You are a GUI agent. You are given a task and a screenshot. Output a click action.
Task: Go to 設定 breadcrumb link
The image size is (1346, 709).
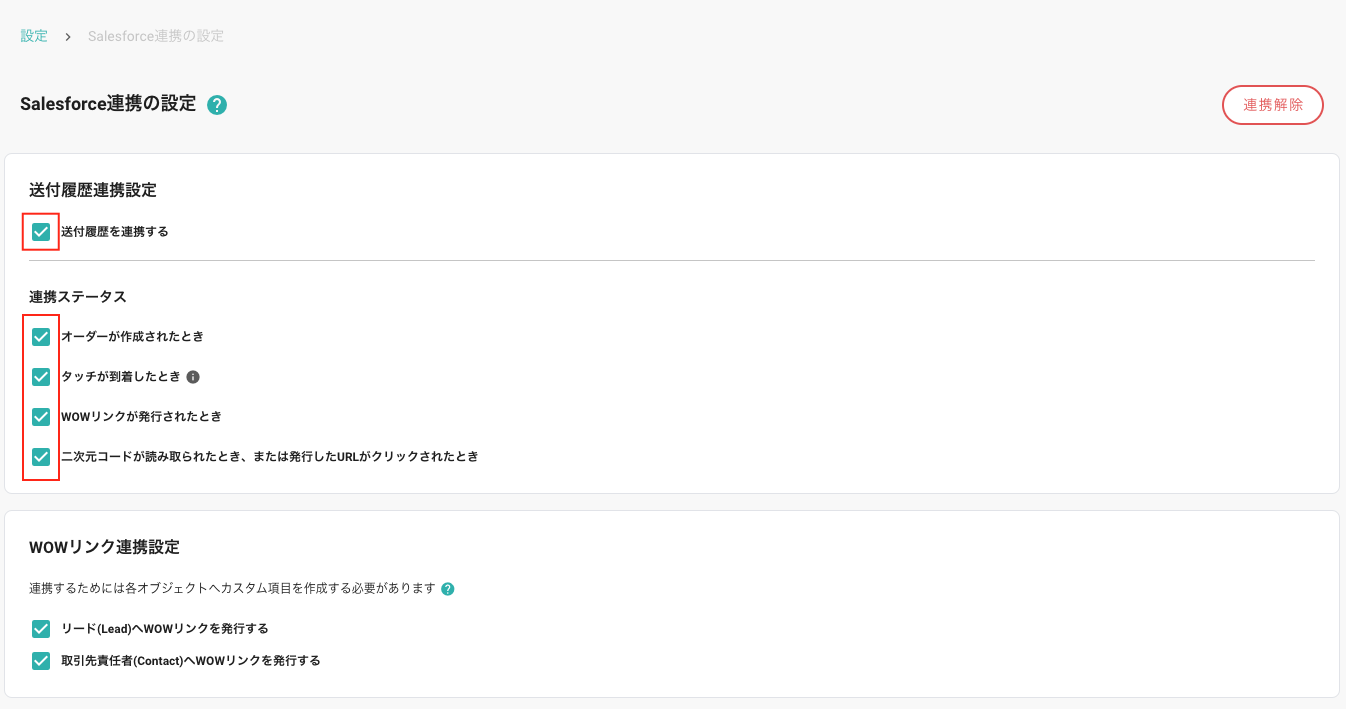tap(34, 36)
